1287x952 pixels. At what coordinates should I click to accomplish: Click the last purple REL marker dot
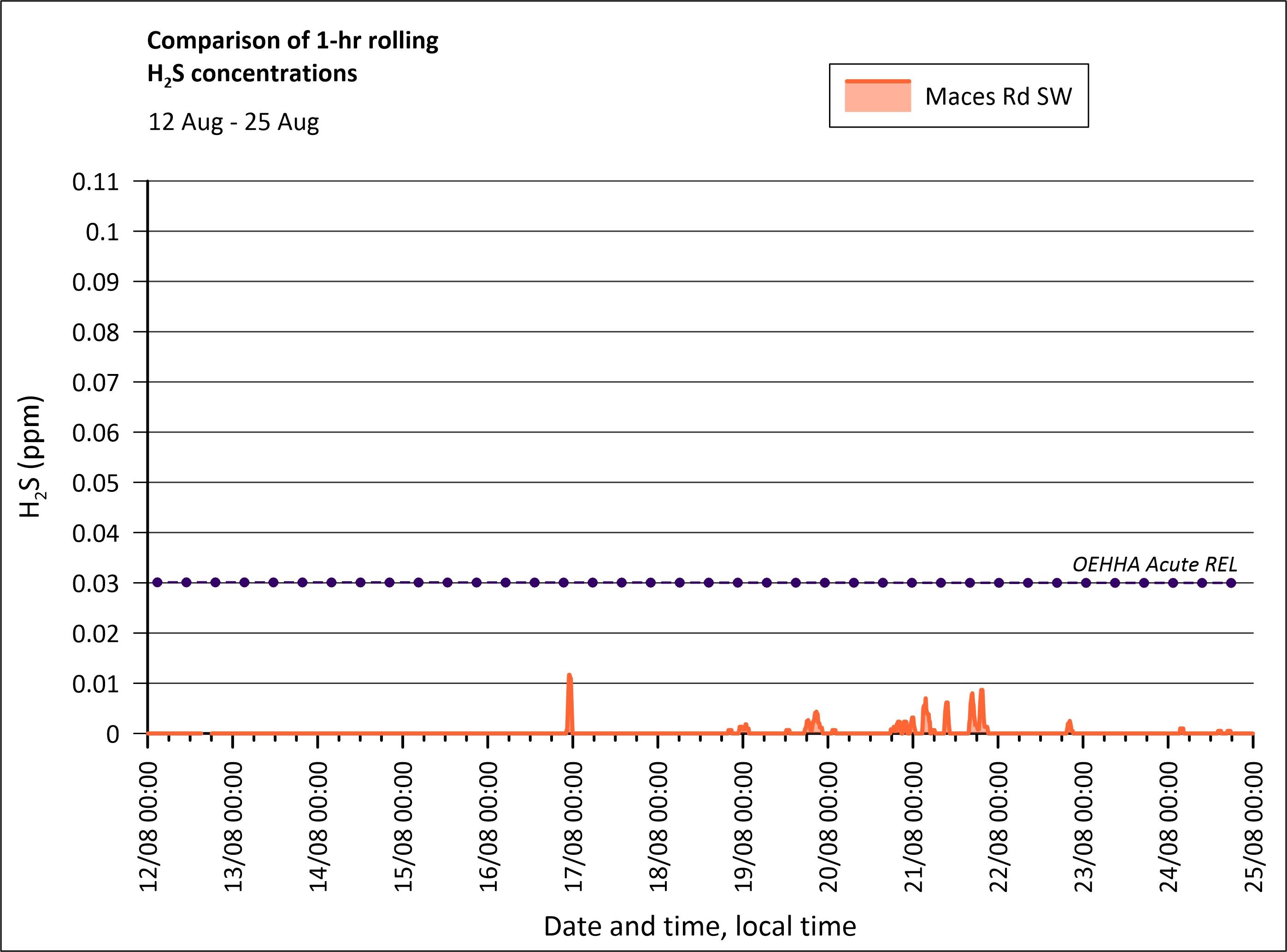click(1230, 583)
